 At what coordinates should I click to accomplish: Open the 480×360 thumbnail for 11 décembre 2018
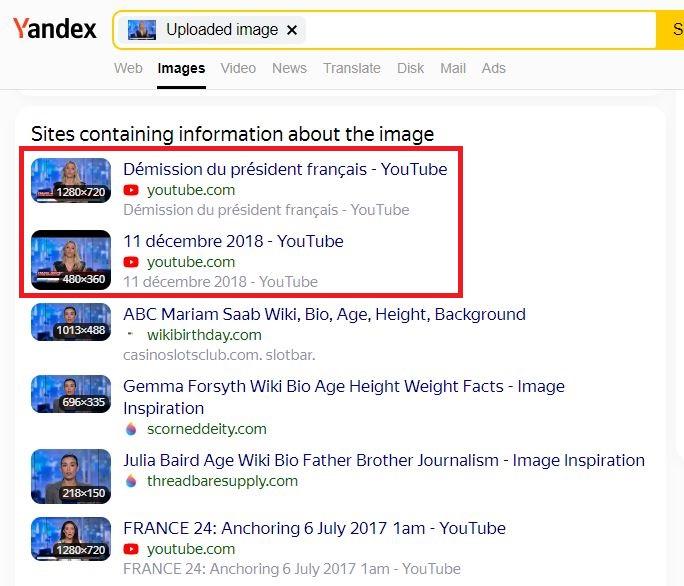[71, 260]
